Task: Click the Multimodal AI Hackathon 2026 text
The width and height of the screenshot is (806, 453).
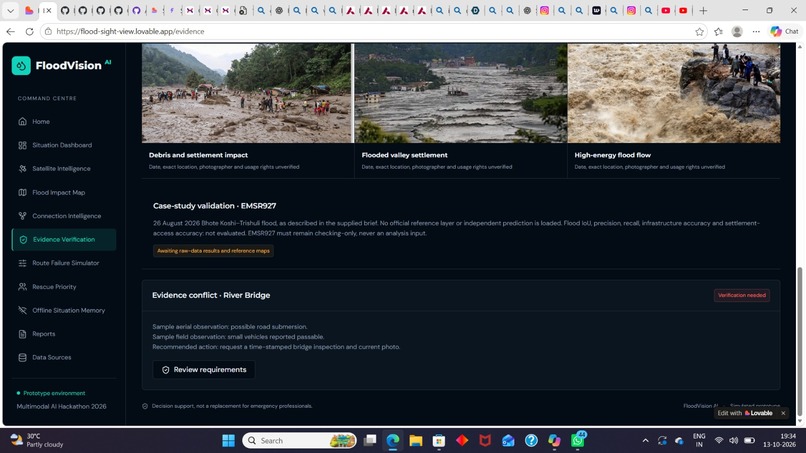Action: [x=61, y=407]
